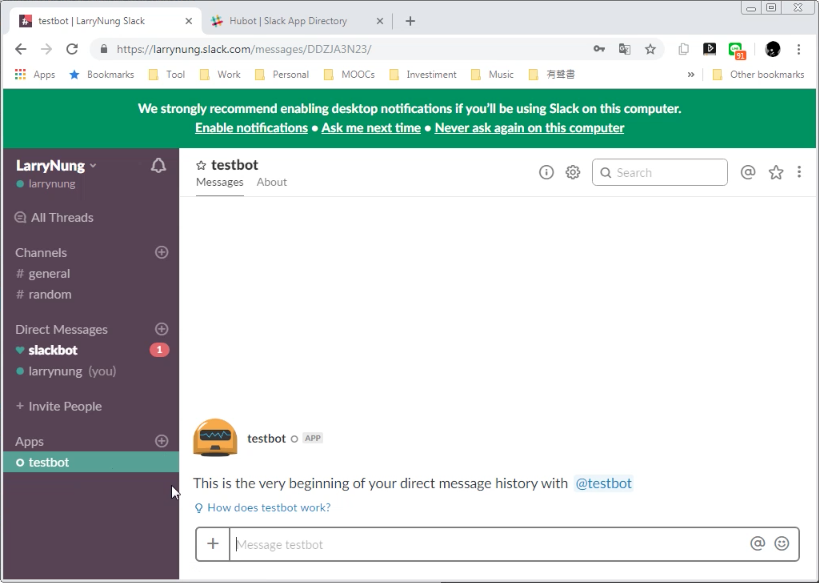Open the translate page icon
The width and height of the screenshot is (819, 583).
pos(625,49)
